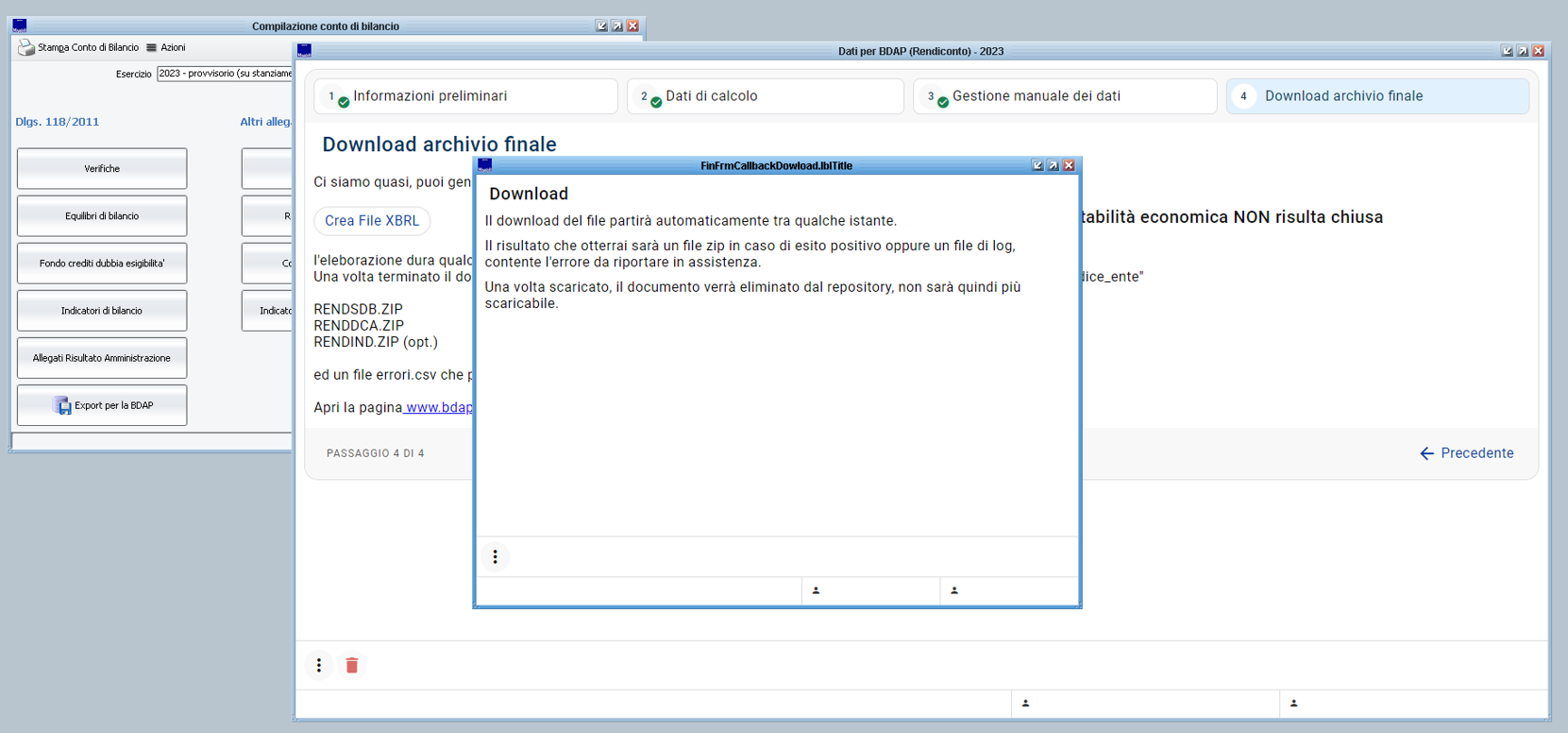Open three-dot menu in the Download dialog
This screenshot has width=1568, height=733.
coord(495,557)
